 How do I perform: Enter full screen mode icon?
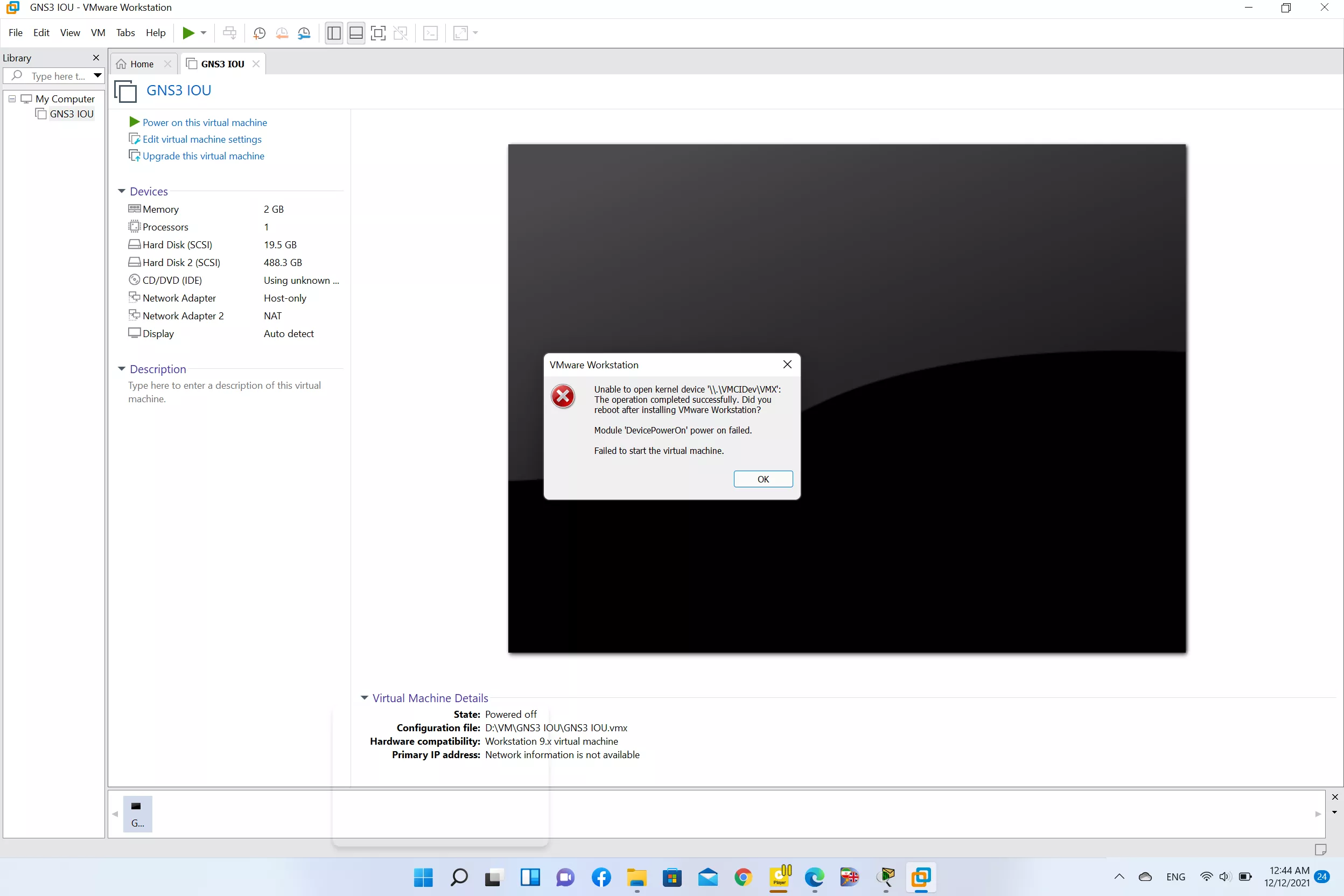(x=379, y=32)
